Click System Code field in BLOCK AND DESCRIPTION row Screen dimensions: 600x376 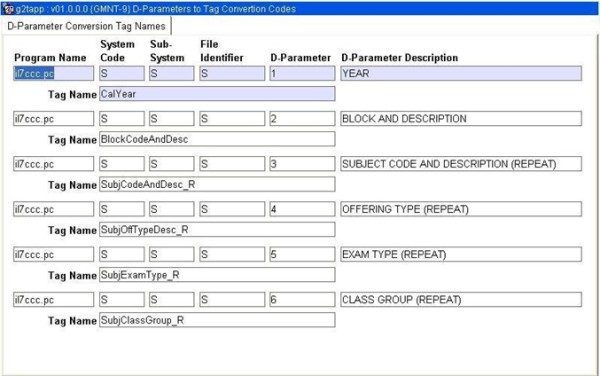122,119
